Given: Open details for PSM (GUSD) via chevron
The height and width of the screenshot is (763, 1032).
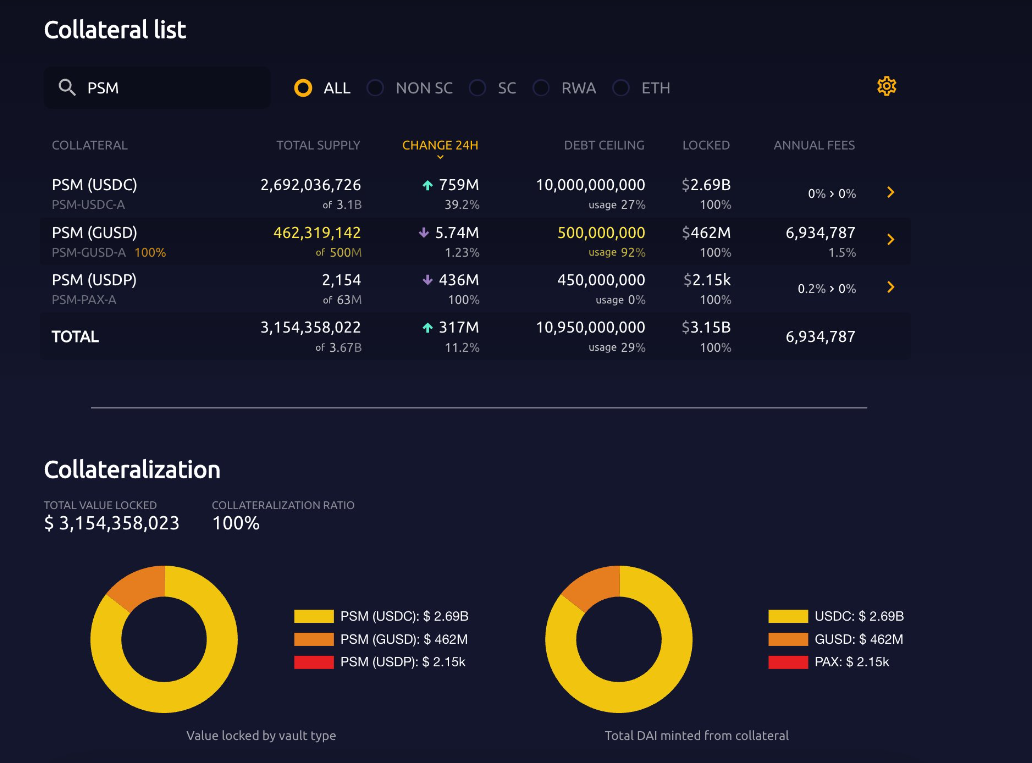Looking at the screenshot, I should [890, 240].
